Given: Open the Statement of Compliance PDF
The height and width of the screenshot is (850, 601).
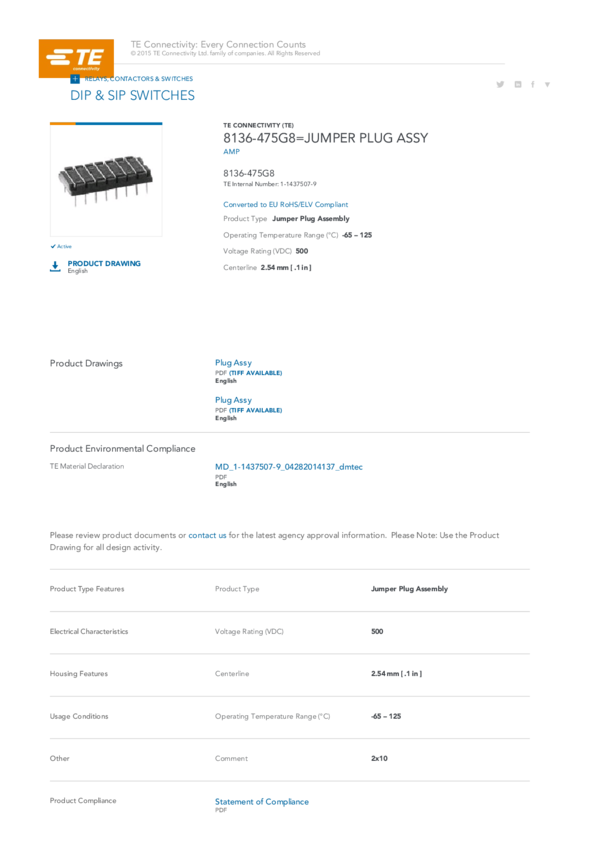Looking at the screenshot, I should 262,802.
